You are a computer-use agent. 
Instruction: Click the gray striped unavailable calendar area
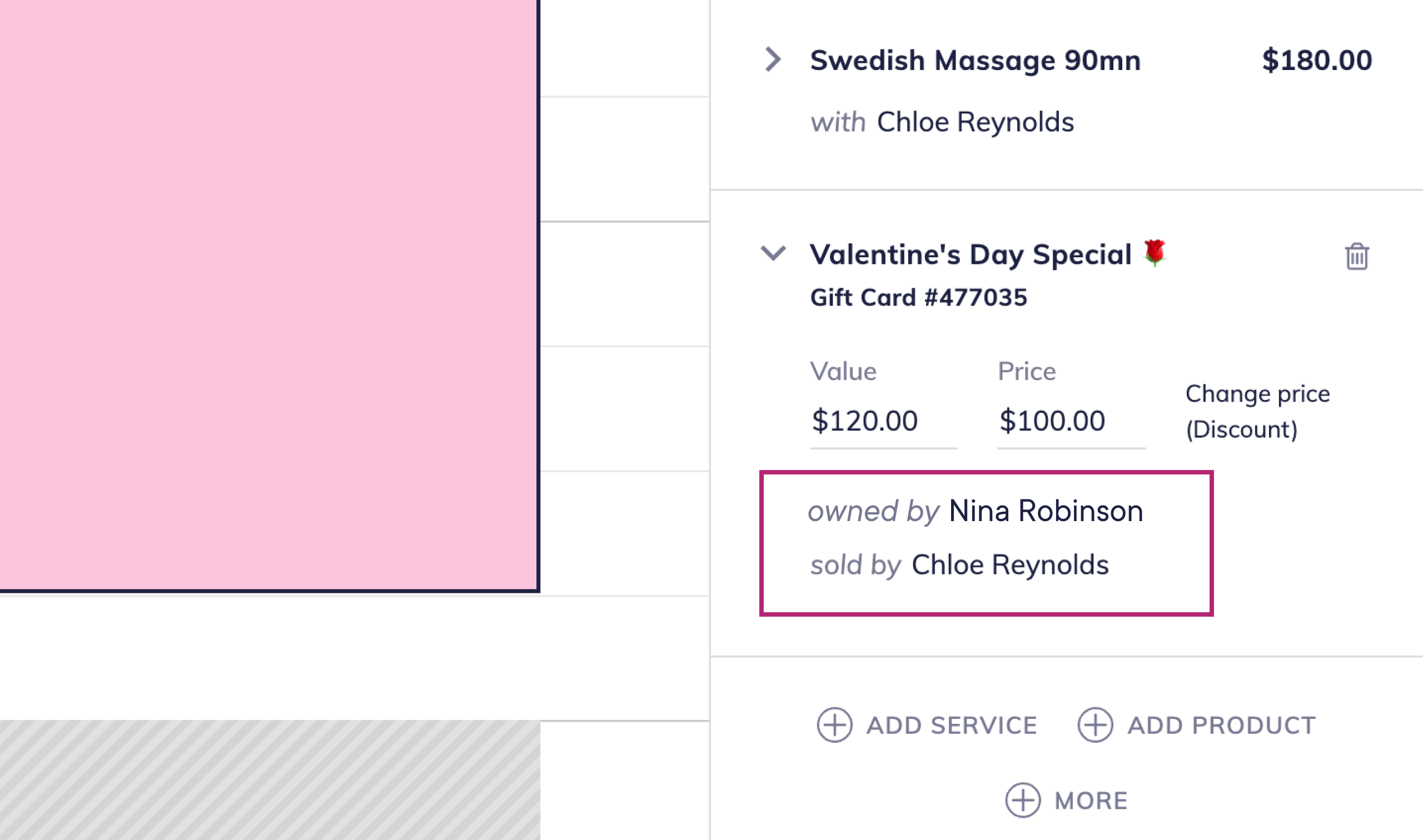pyautogui.click(x=269, y=780)
